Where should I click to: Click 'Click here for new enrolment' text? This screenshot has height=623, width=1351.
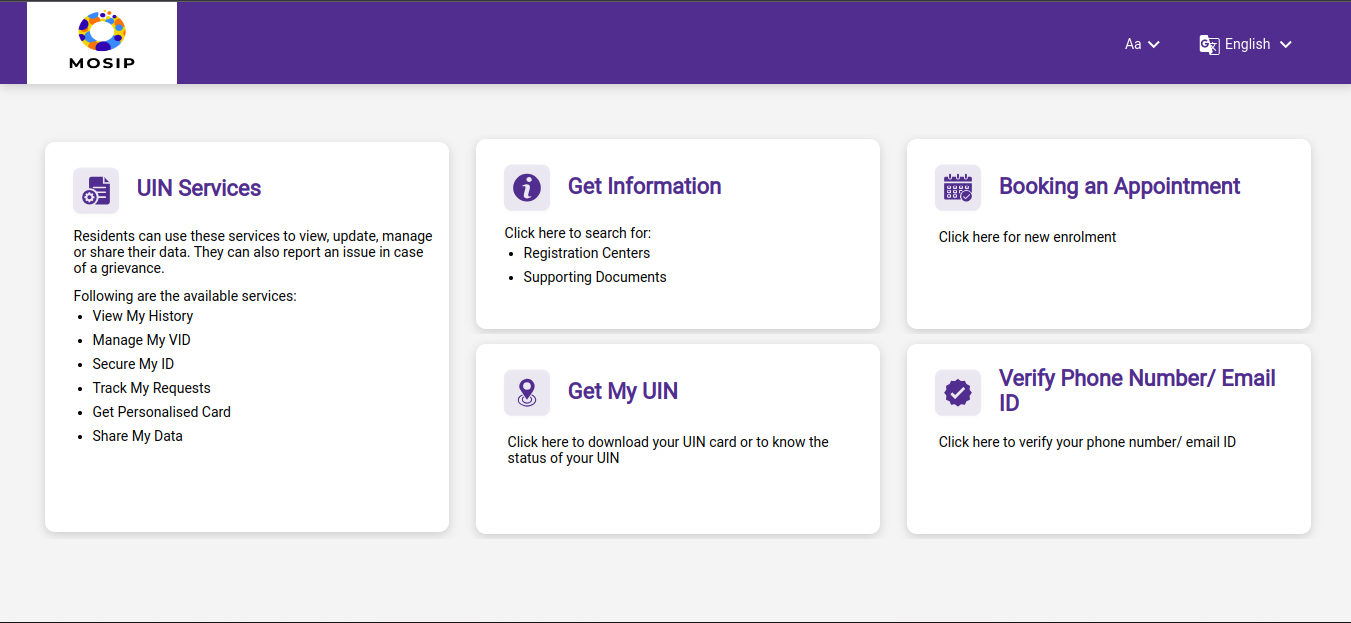click(x=1027, y=237)
